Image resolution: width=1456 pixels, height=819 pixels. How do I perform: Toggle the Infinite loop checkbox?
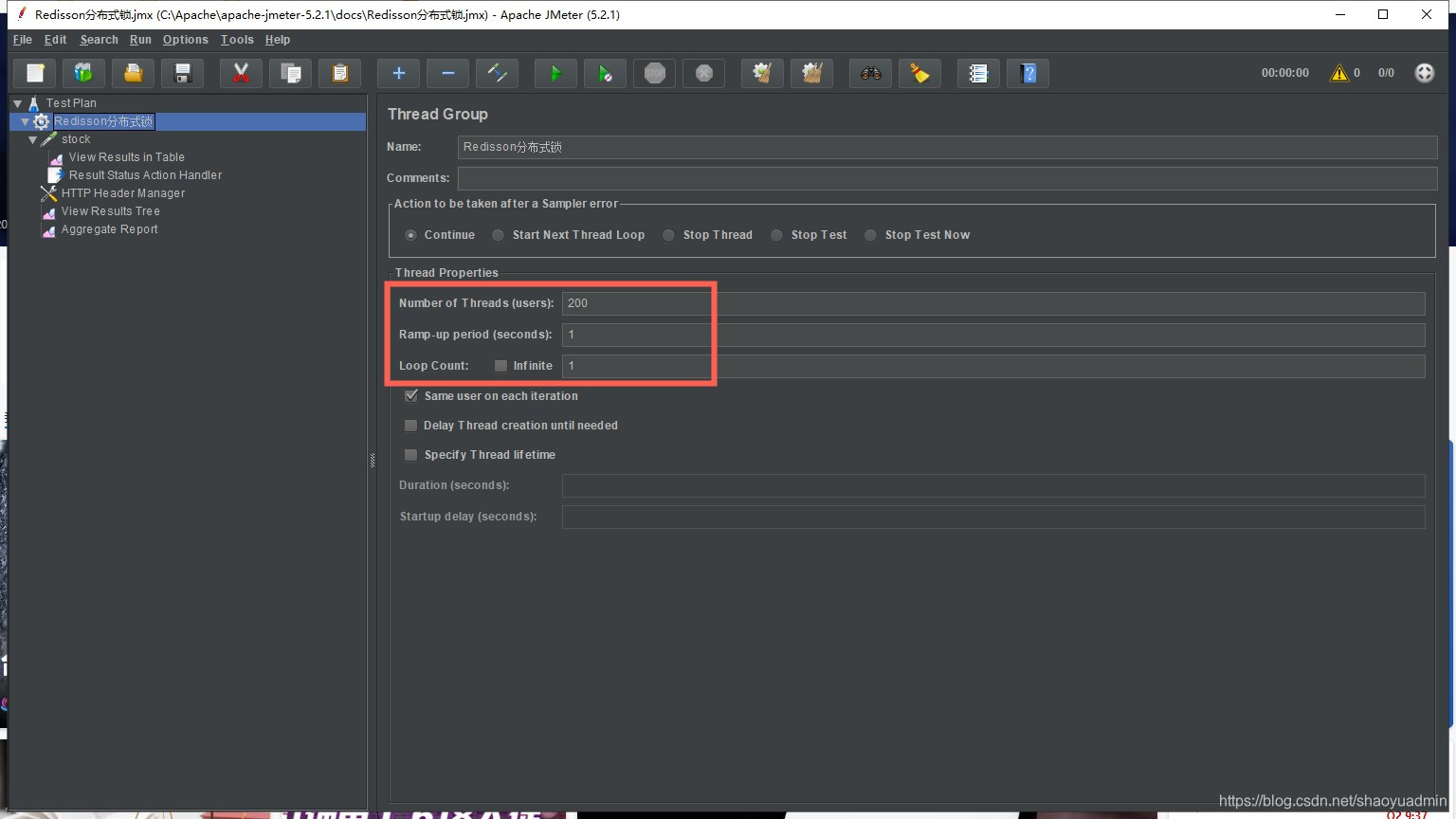pyautogui.click(x=500, y=366)
